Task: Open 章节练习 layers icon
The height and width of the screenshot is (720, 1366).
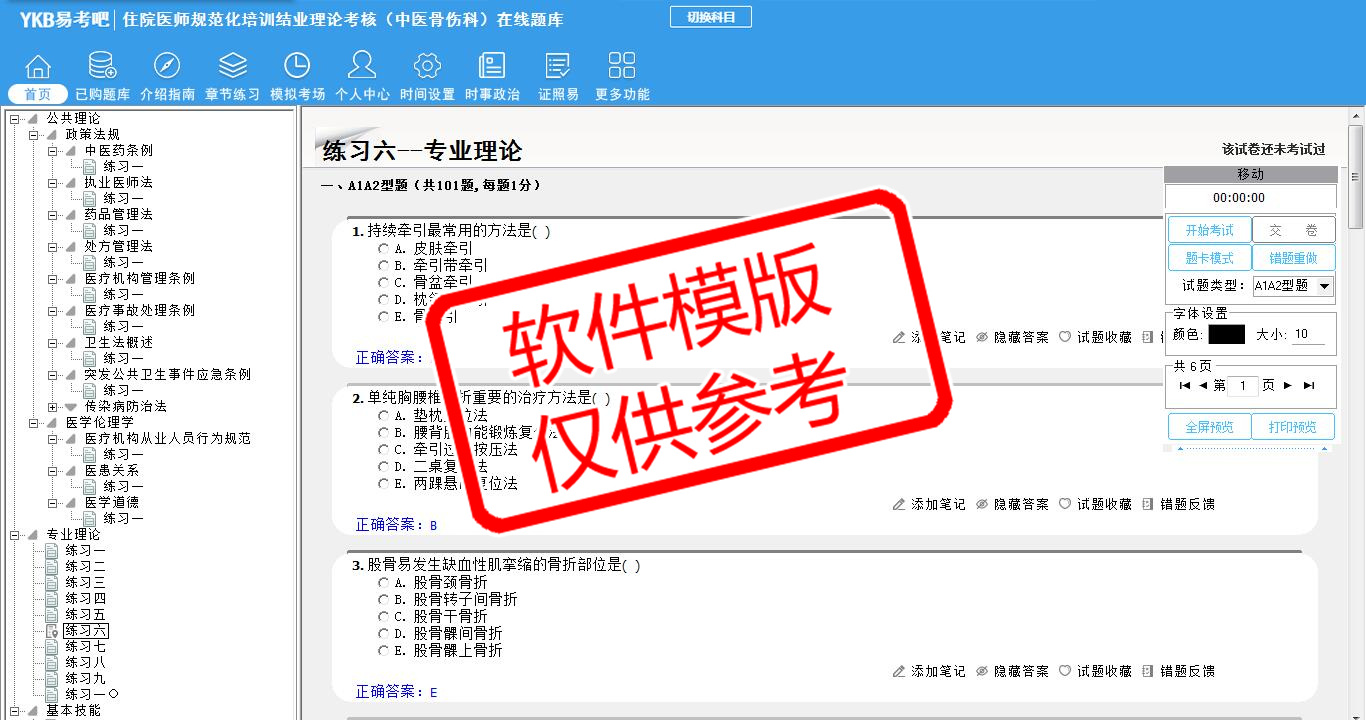Action: pos(232,67)
